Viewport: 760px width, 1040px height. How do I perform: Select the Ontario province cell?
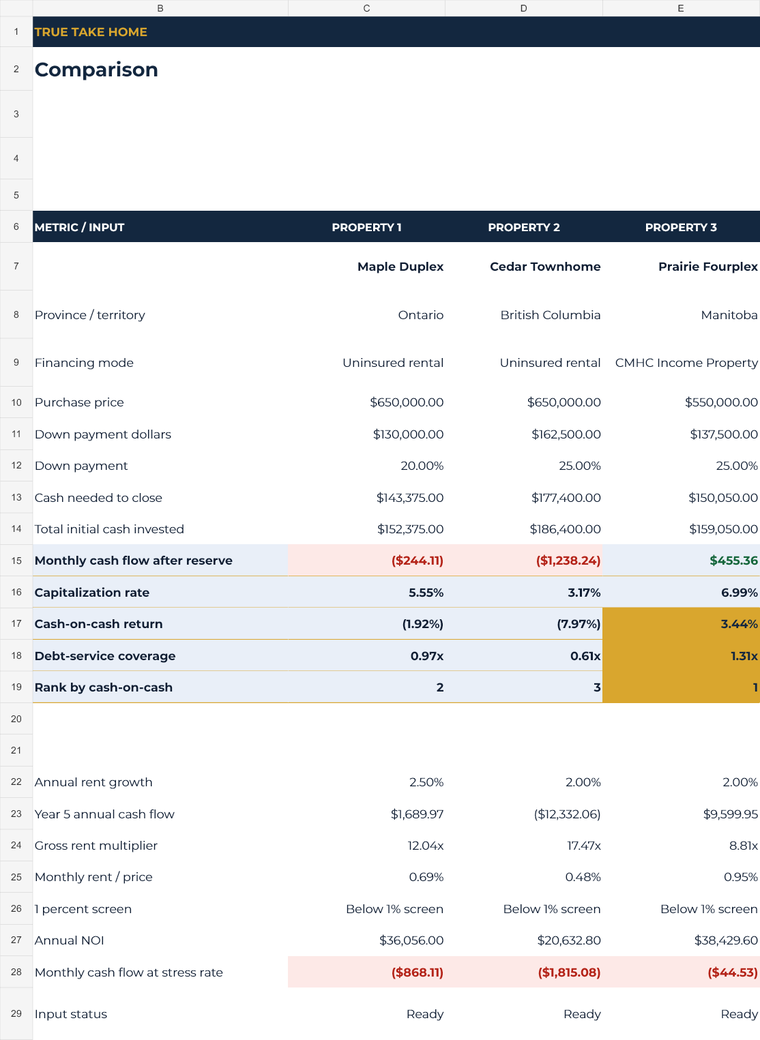(x=366, y=314)
